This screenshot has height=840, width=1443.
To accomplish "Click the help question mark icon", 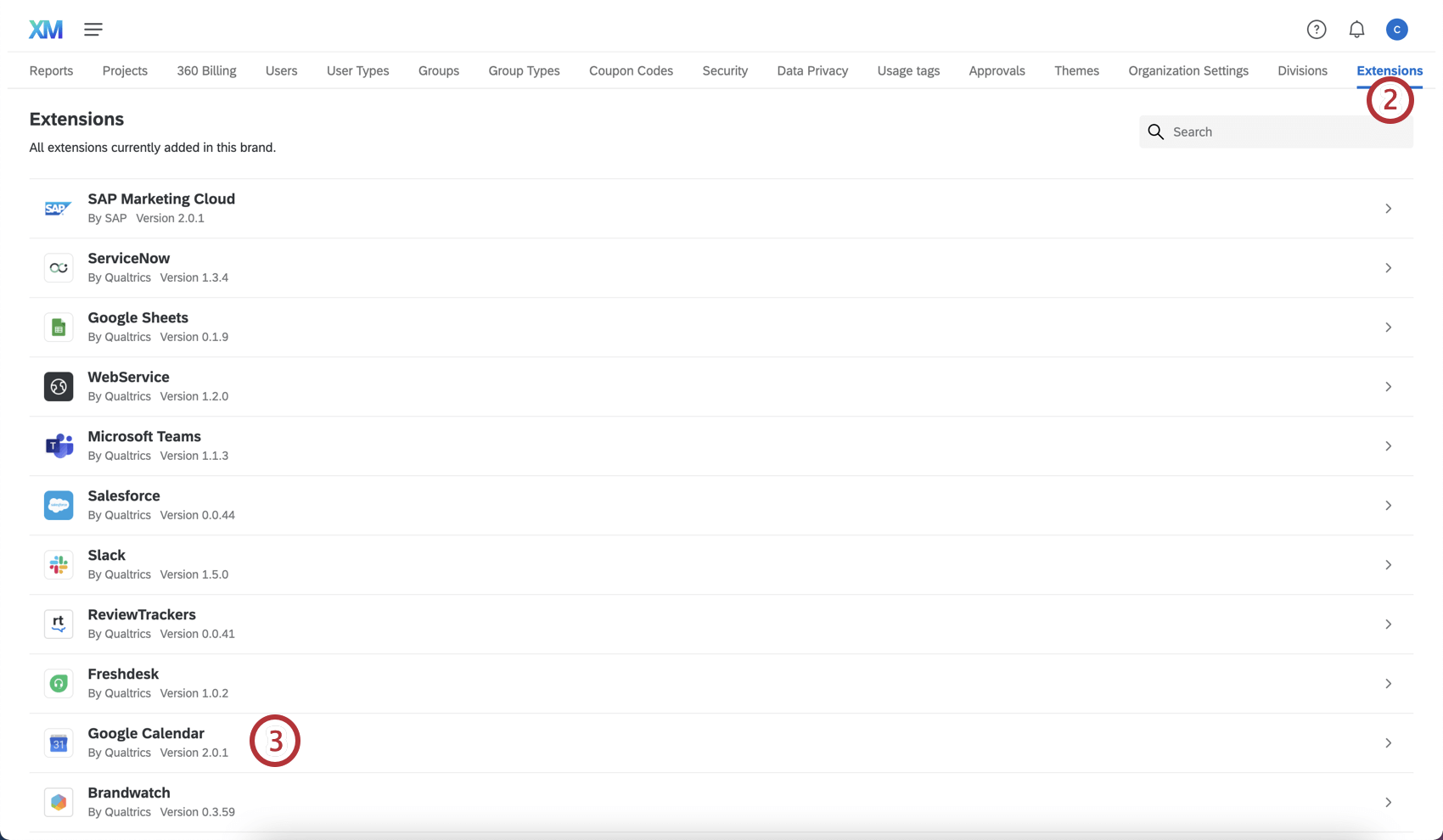I will pyautogui.click(x=1317, y=28).
